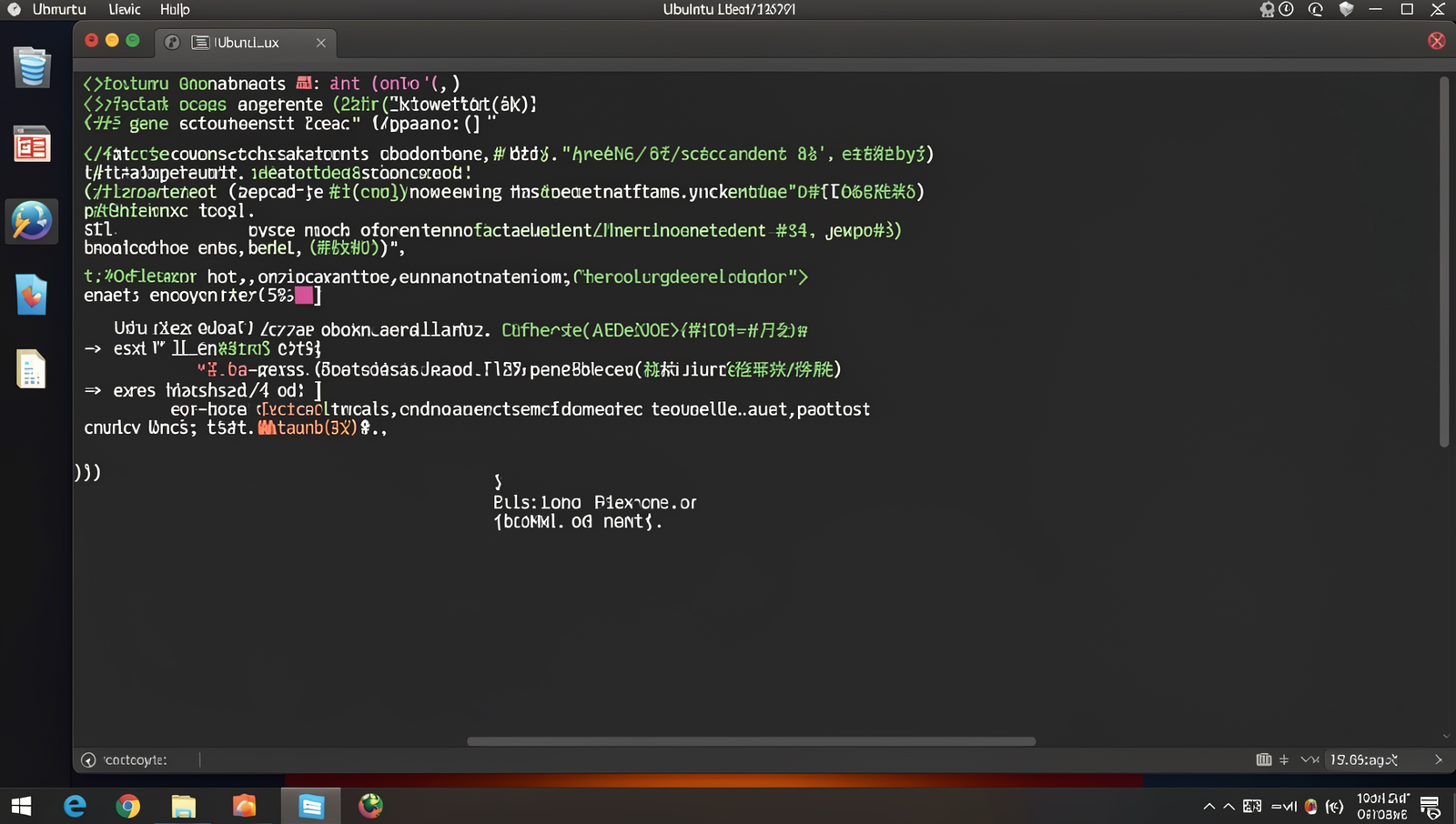Screen dimensions: 1456x824
Task: Open the double-chevron dropdown in status bar
Action: coord(1309,759)
